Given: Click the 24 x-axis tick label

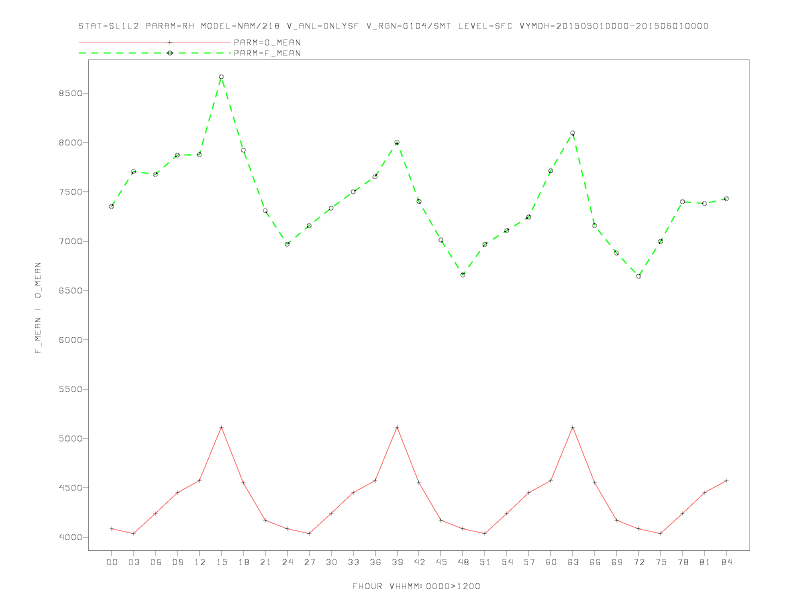Looking at the screenshot, I should [287, 562].
